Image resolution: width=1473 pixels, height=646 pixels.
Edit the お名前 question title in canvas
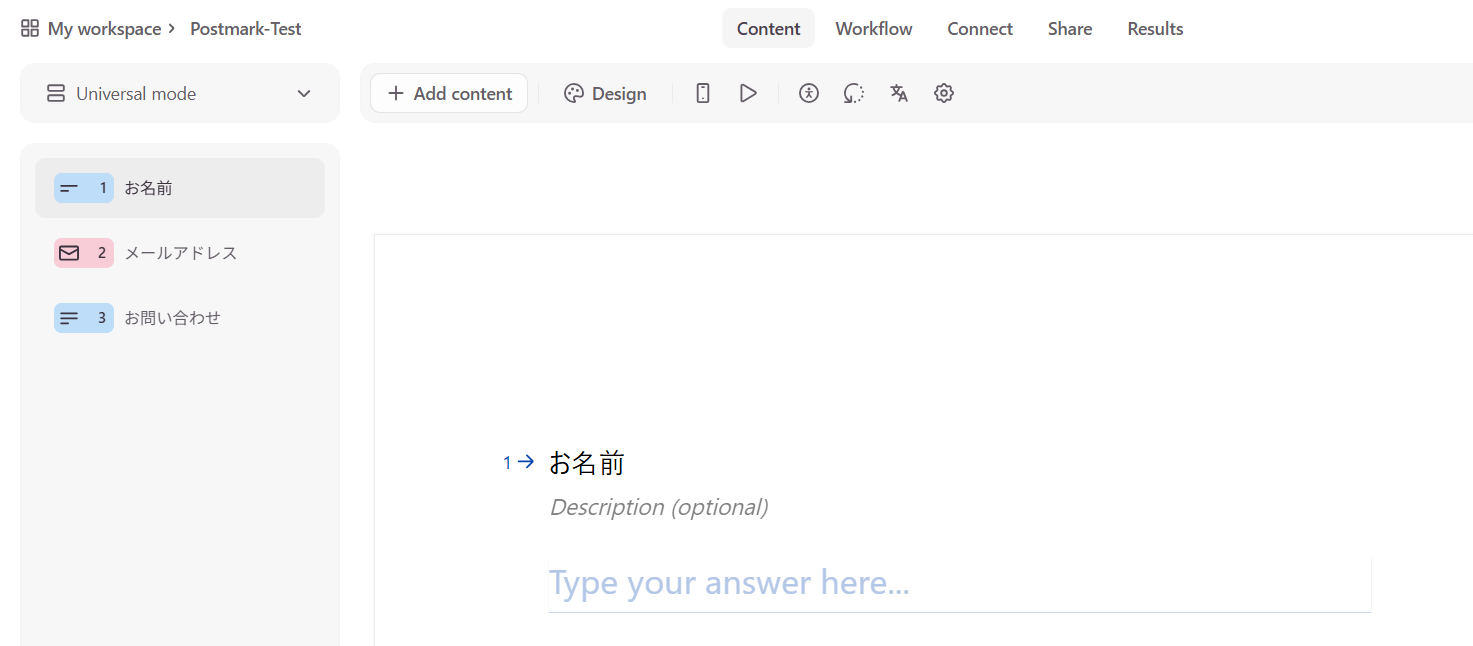tap(587, 463)
